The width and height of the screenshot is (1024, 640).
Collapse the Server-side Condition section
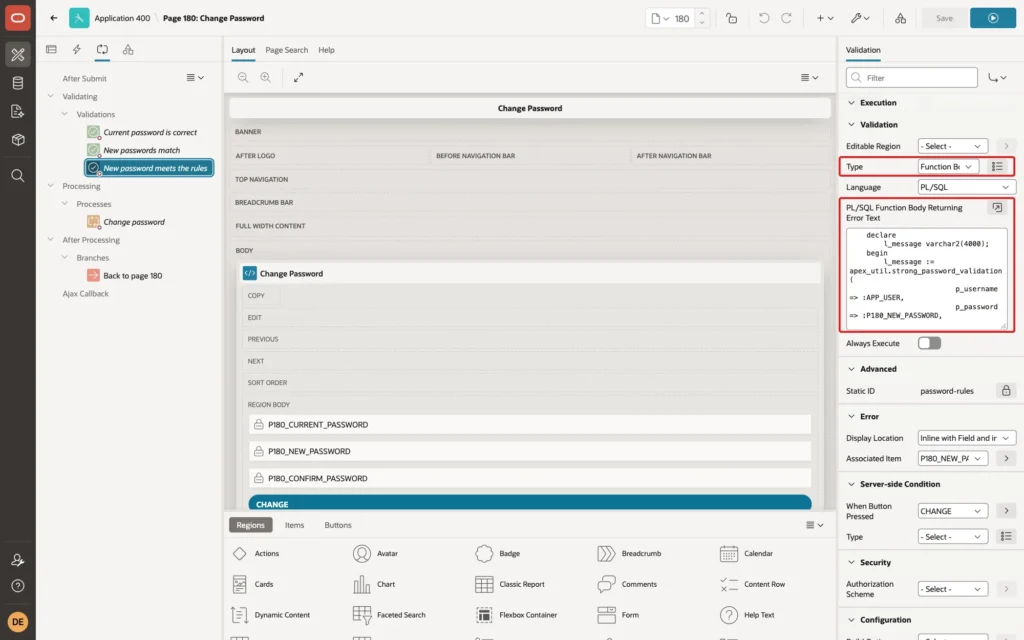tap(851, 484)
